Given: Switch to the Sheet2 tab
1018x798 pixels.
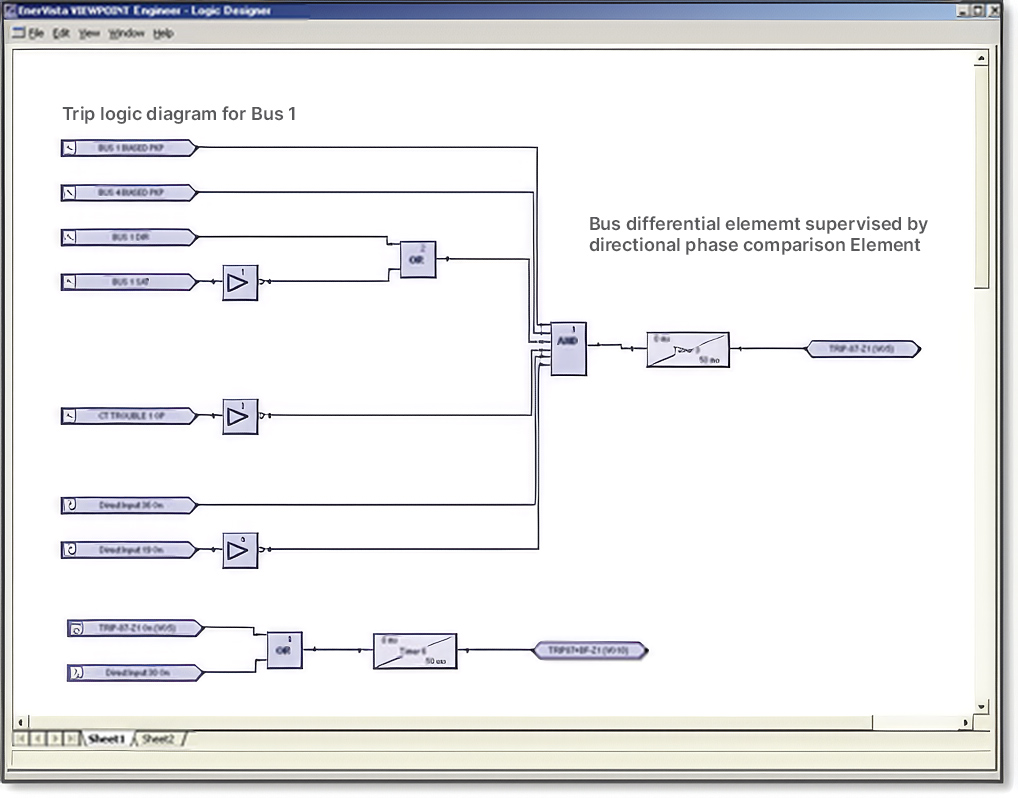Looking at the screenshot, I should click(x=158, y=739).
